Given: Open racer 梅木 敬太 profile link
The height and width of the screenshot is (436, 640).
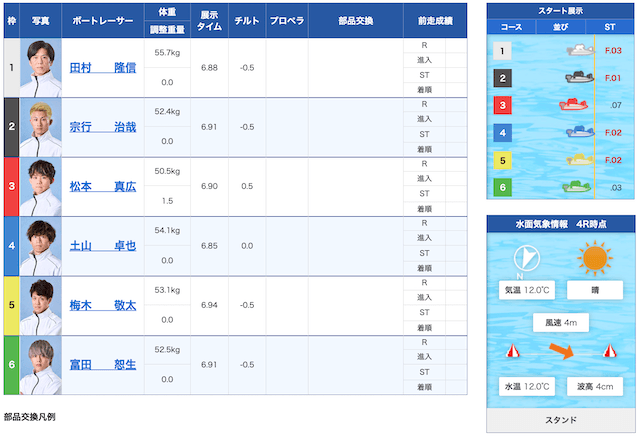Looking at the screenshot, I should tap(103, 305).
